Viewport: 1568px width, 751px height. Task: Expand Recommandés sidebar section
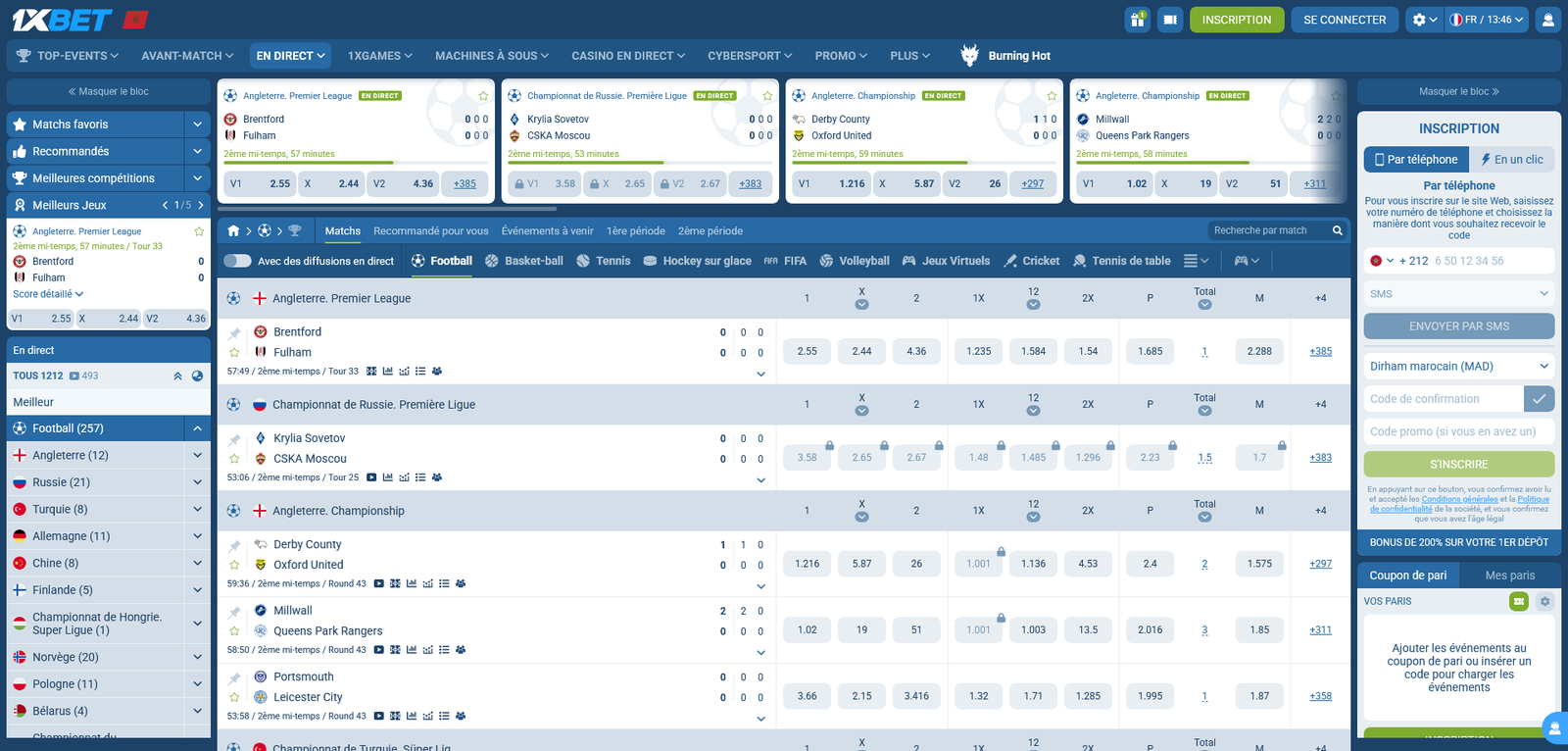197,151
